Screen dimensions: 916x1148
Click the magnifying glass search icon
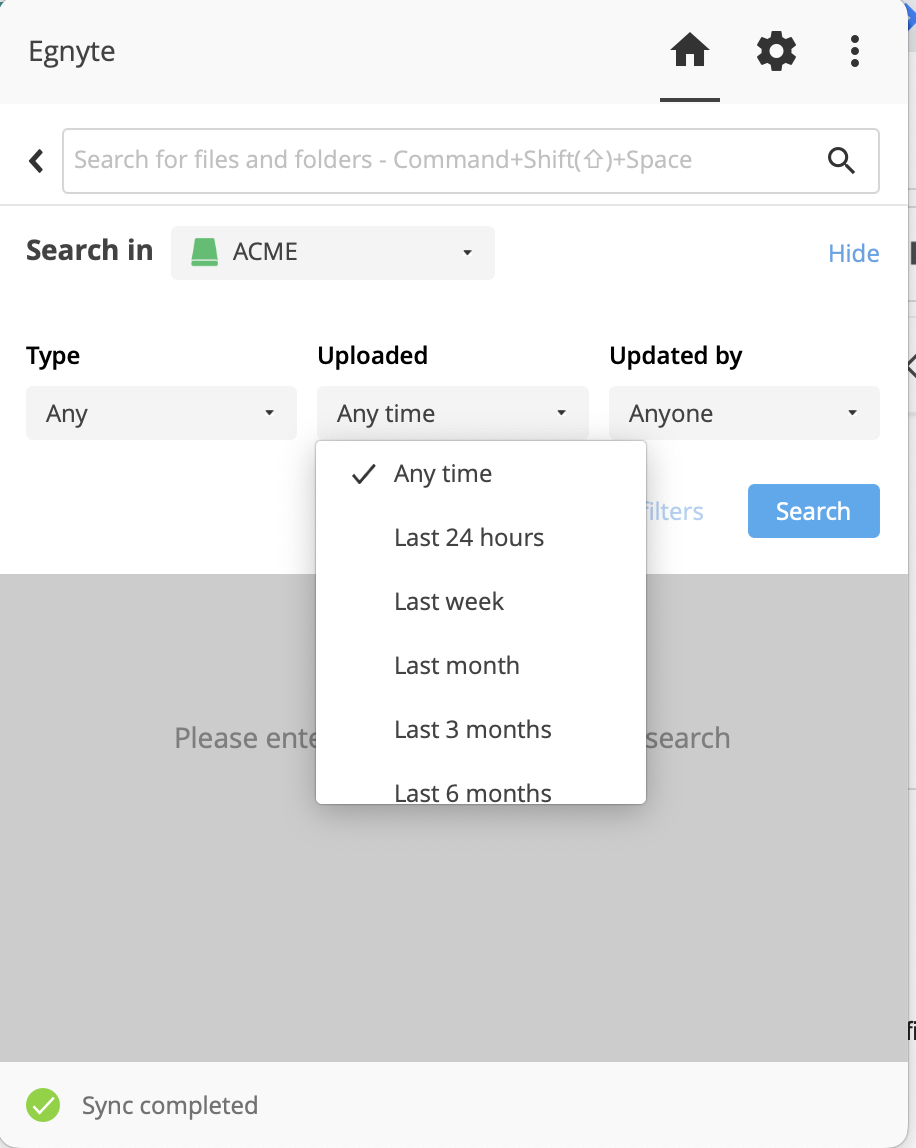click(x=841, y=160)
